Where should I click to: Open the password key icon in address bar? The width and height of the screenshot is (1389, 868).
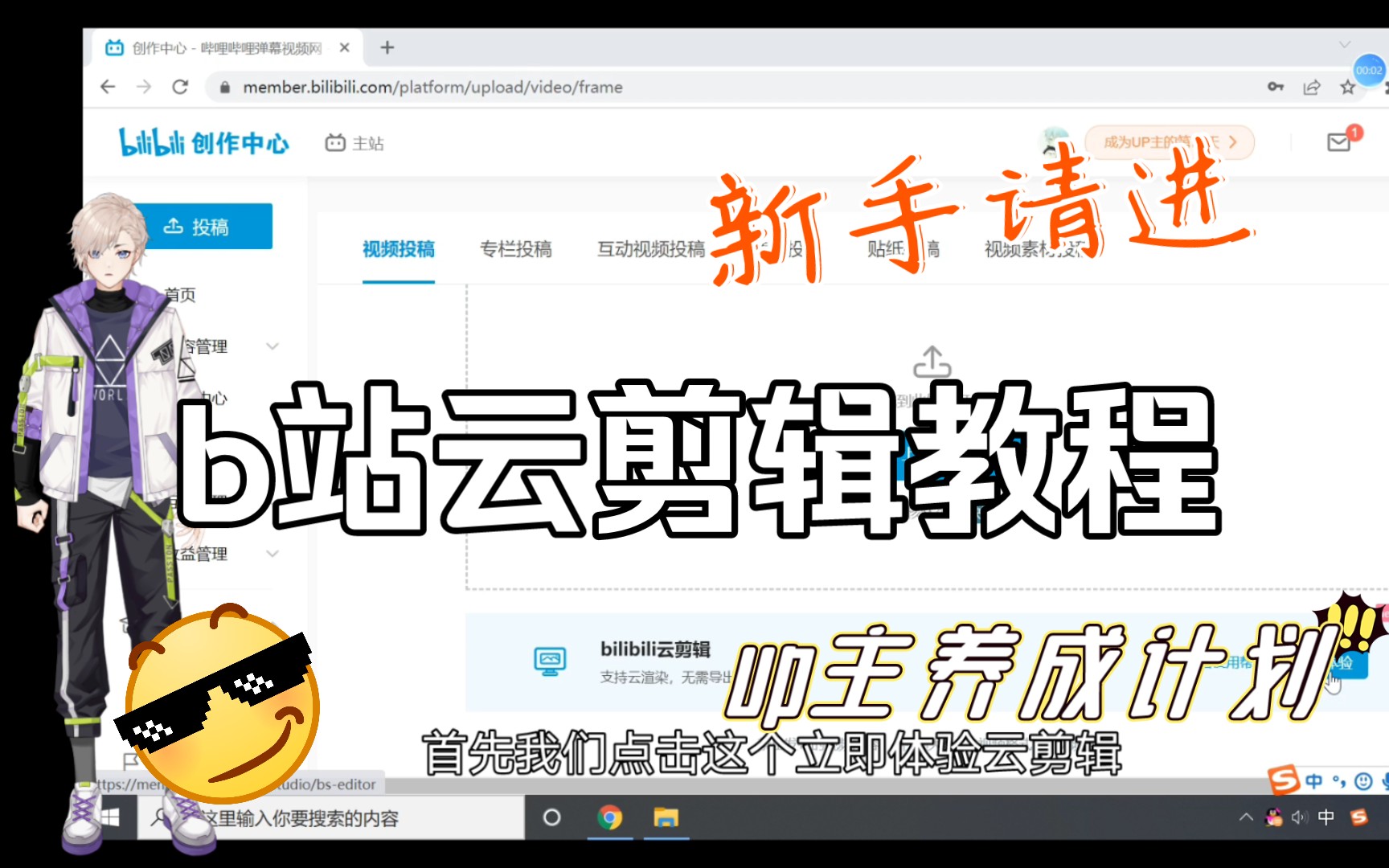[1275, 87]
